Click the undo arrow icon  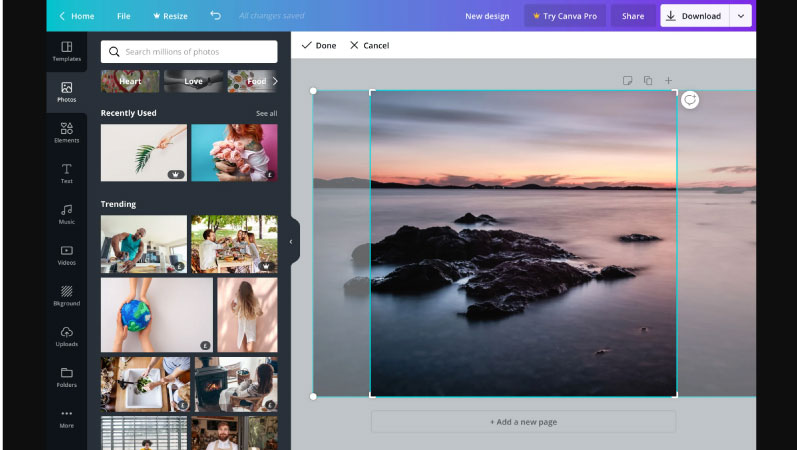coord(215,16)
